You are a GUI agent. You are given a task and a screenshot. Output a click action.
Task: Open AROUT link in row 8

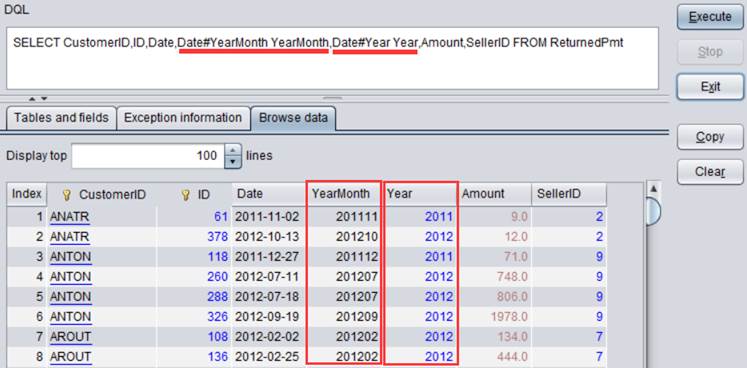tap(71, 357)
